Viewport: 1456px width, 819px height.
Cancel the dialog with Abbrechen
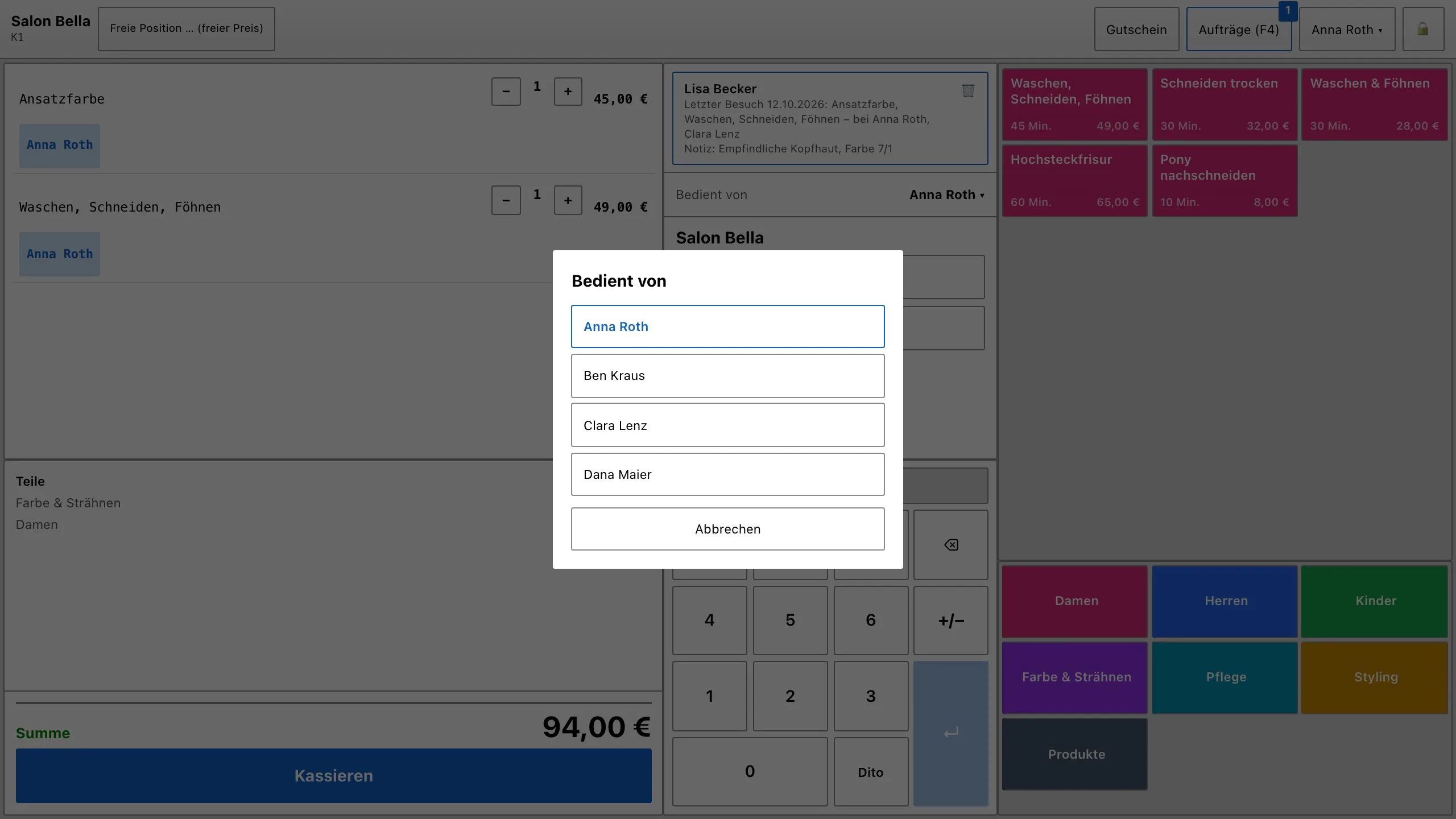click(727, 529)
